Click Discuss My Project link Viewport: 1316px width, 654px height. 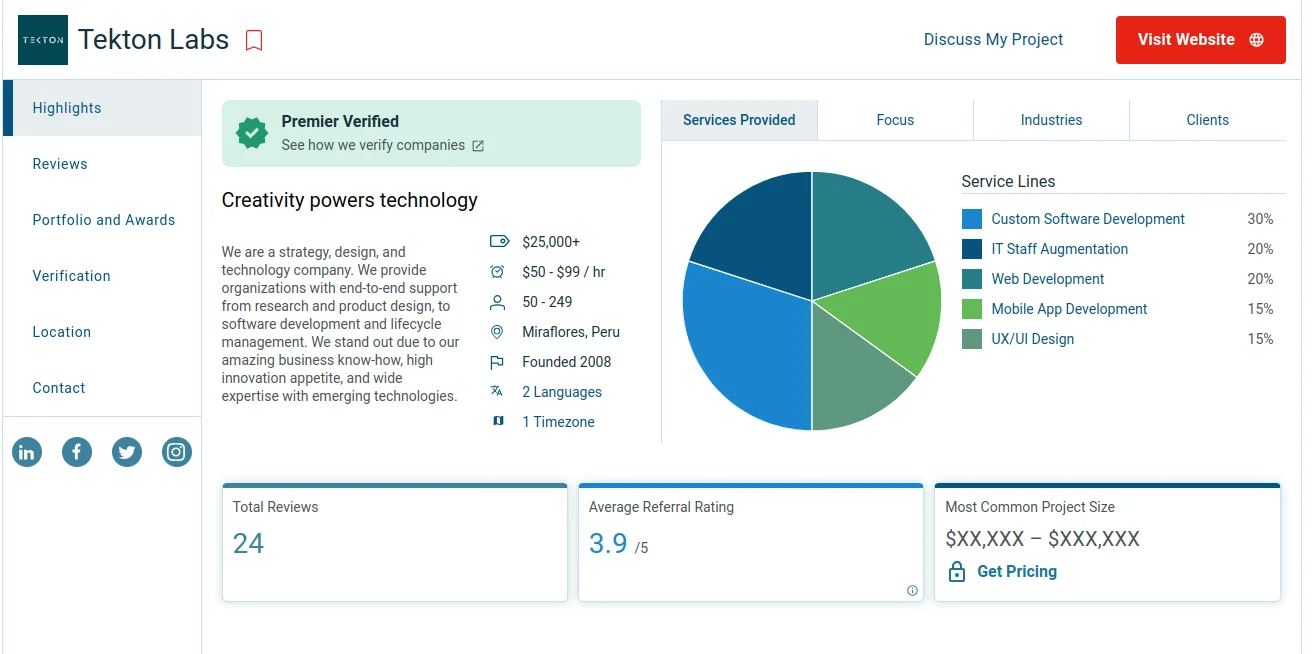tap(993, 40)
